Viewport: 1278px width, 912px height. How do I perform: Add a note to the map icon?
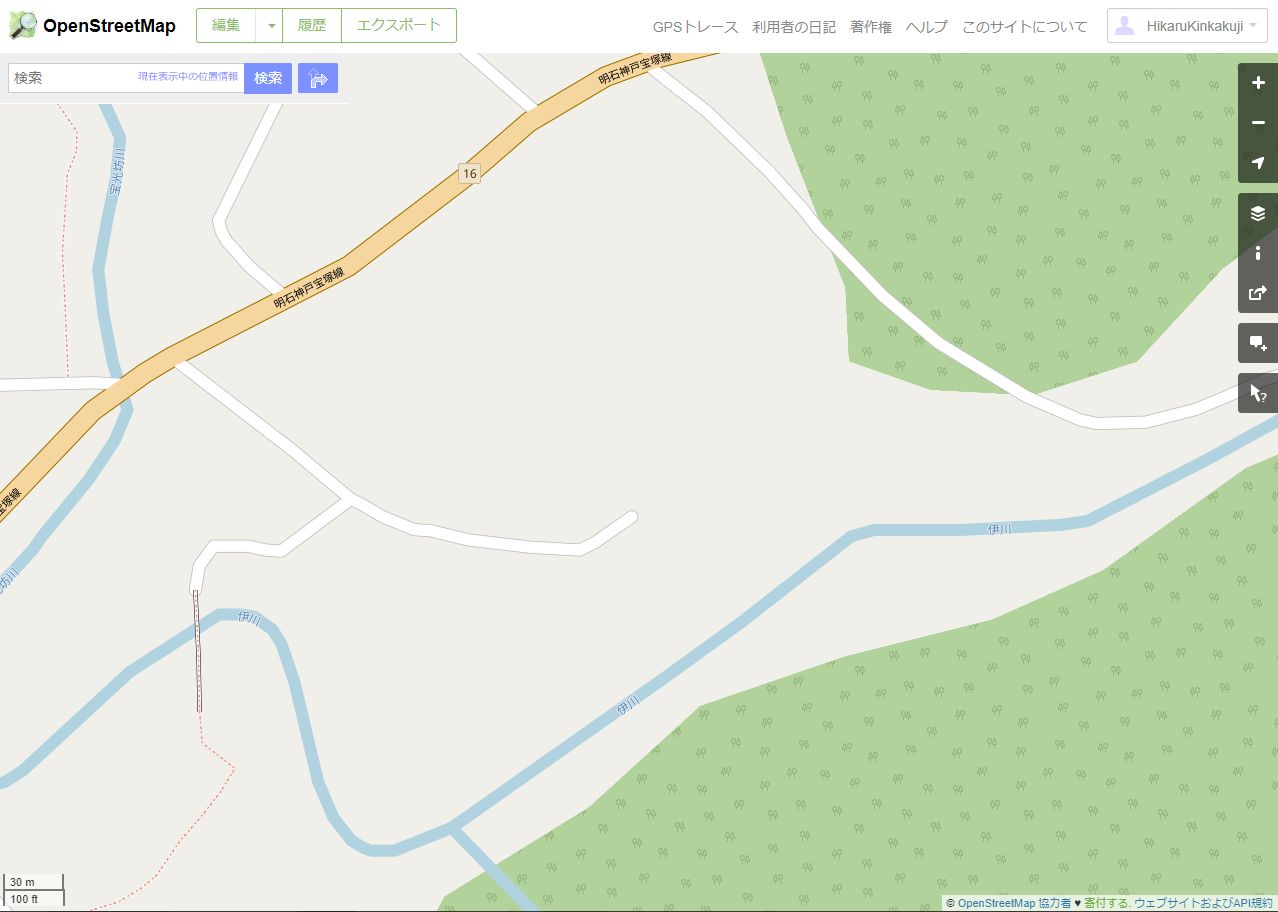[x=1258, y=343]
